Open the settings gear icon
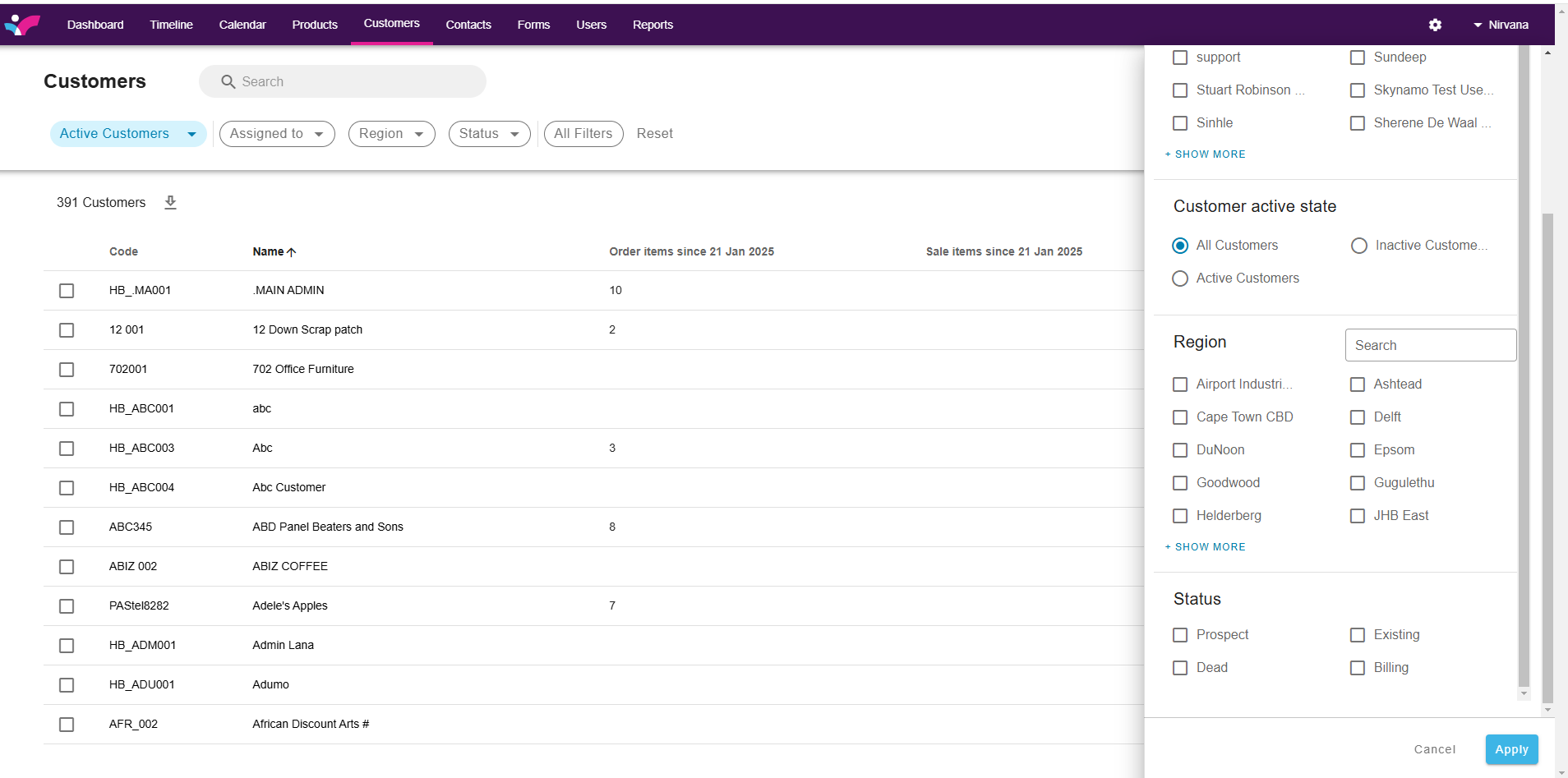 coord(1435,25)
